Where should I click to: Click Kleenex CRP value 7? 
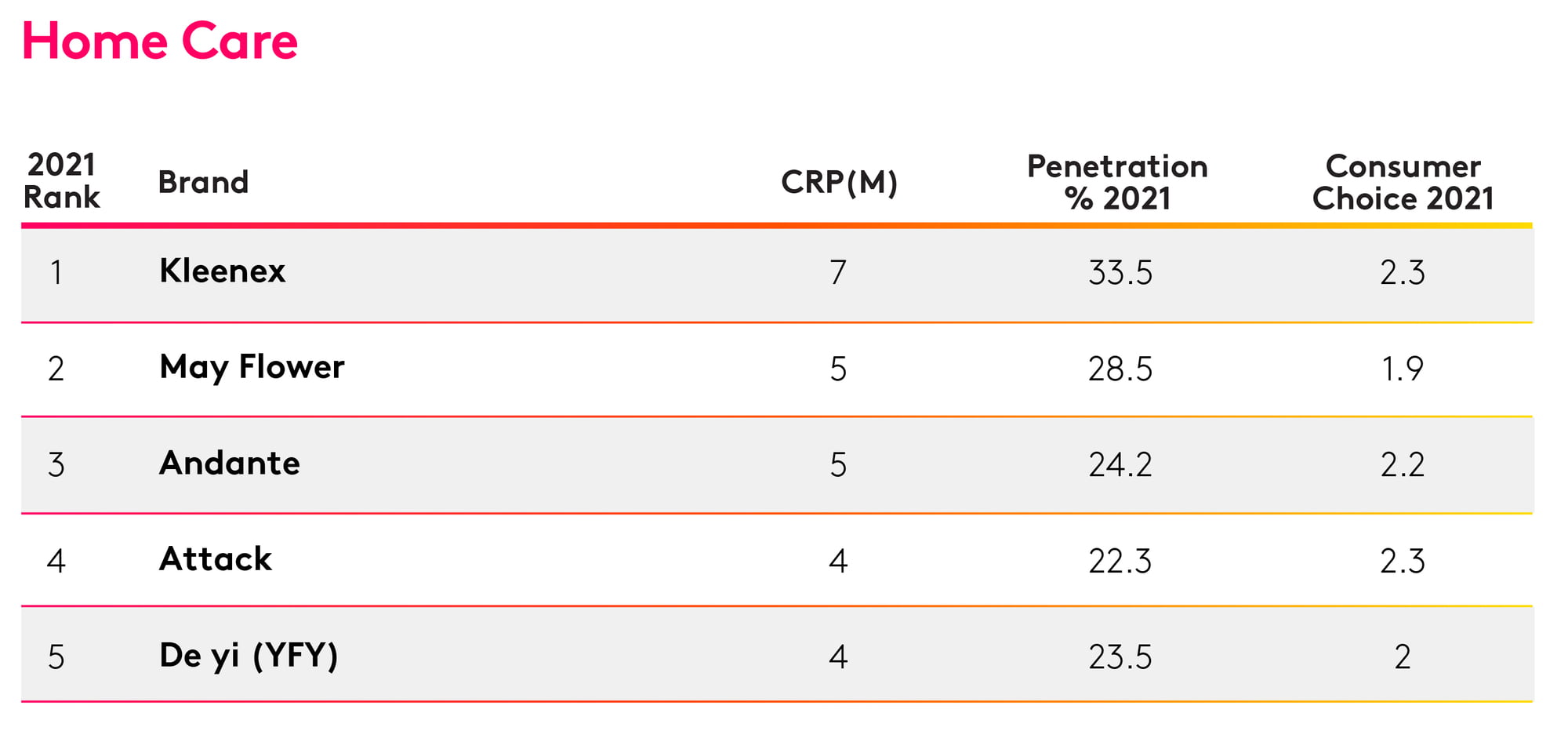838,273
